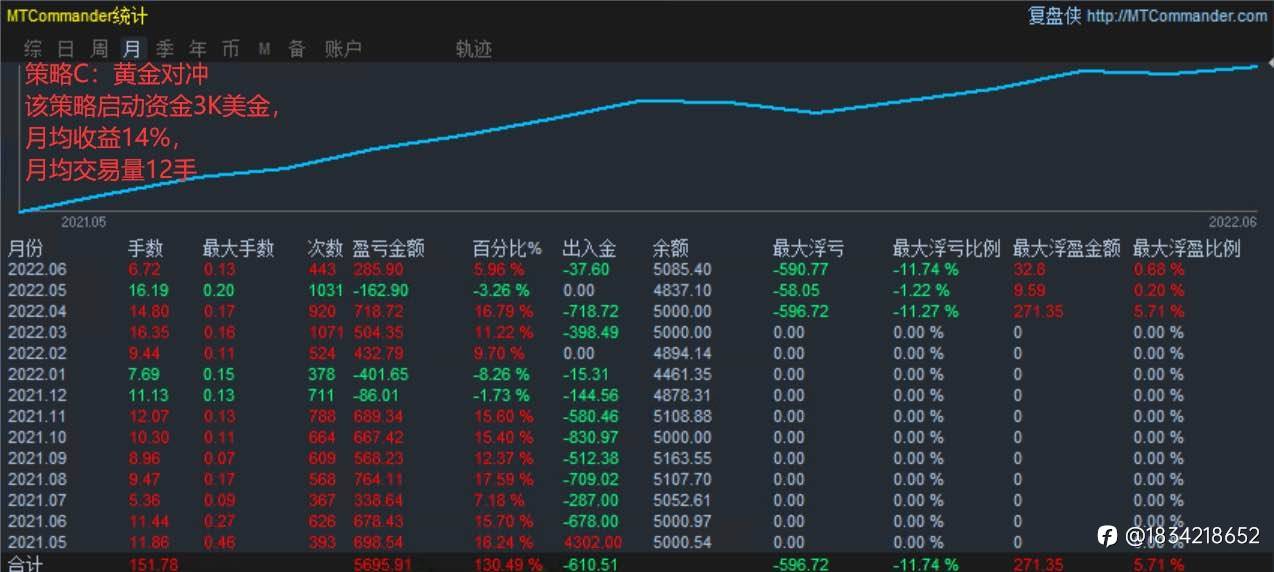
Task: Switch to the 季 quarterly tab
Action: [x=165, y=49]
